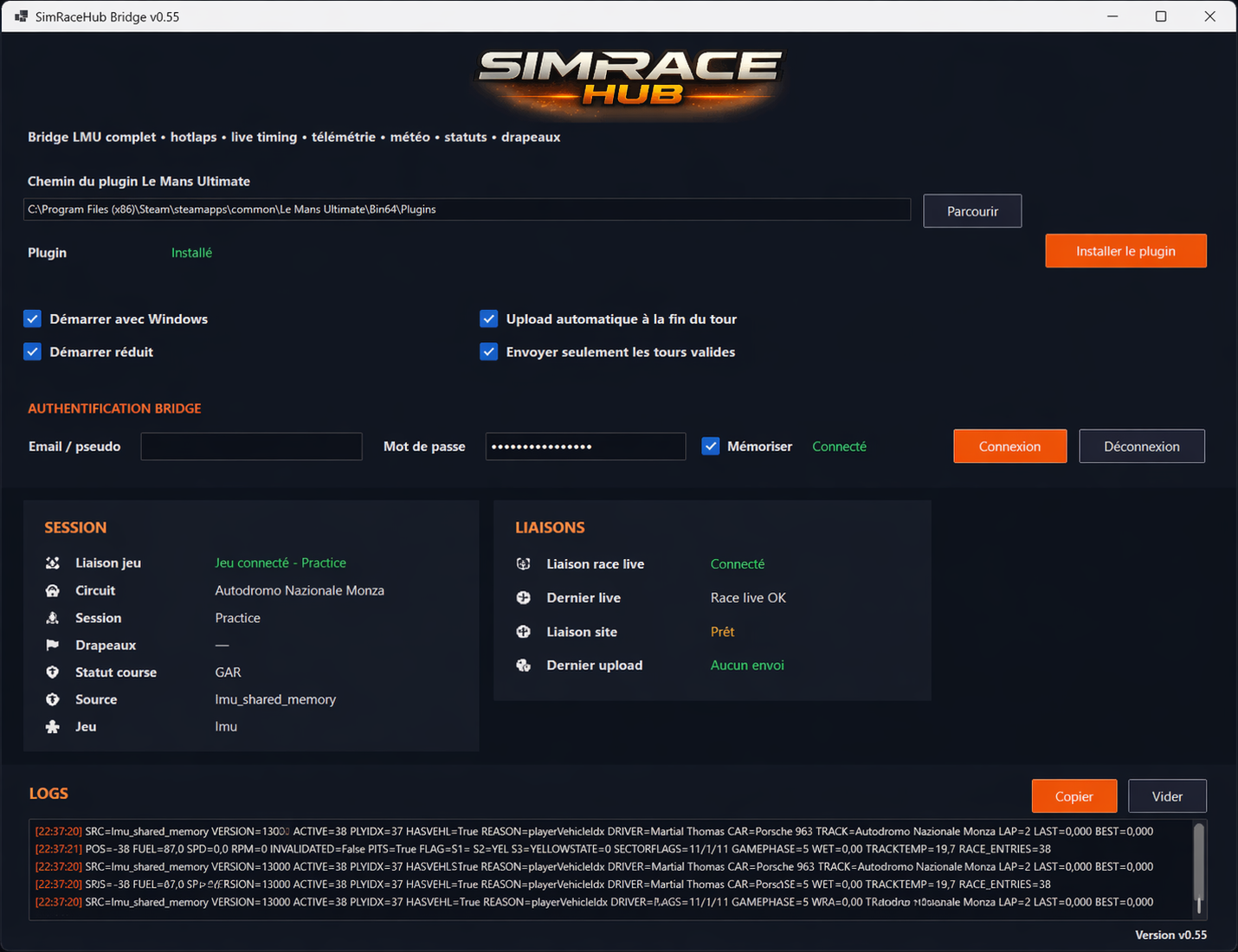Copy logs with the Copier button

click(1074, 796)
